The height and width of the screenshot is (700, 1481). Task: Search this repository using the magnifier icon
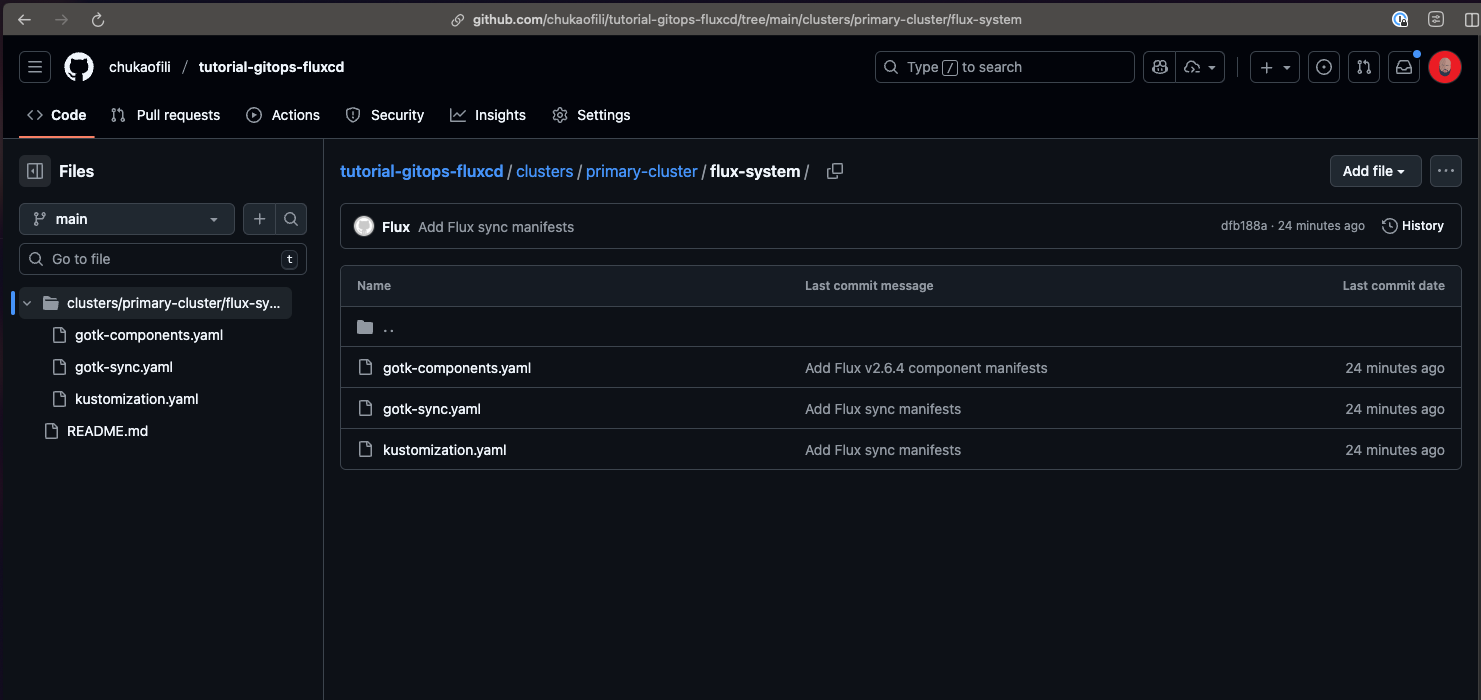290,219
